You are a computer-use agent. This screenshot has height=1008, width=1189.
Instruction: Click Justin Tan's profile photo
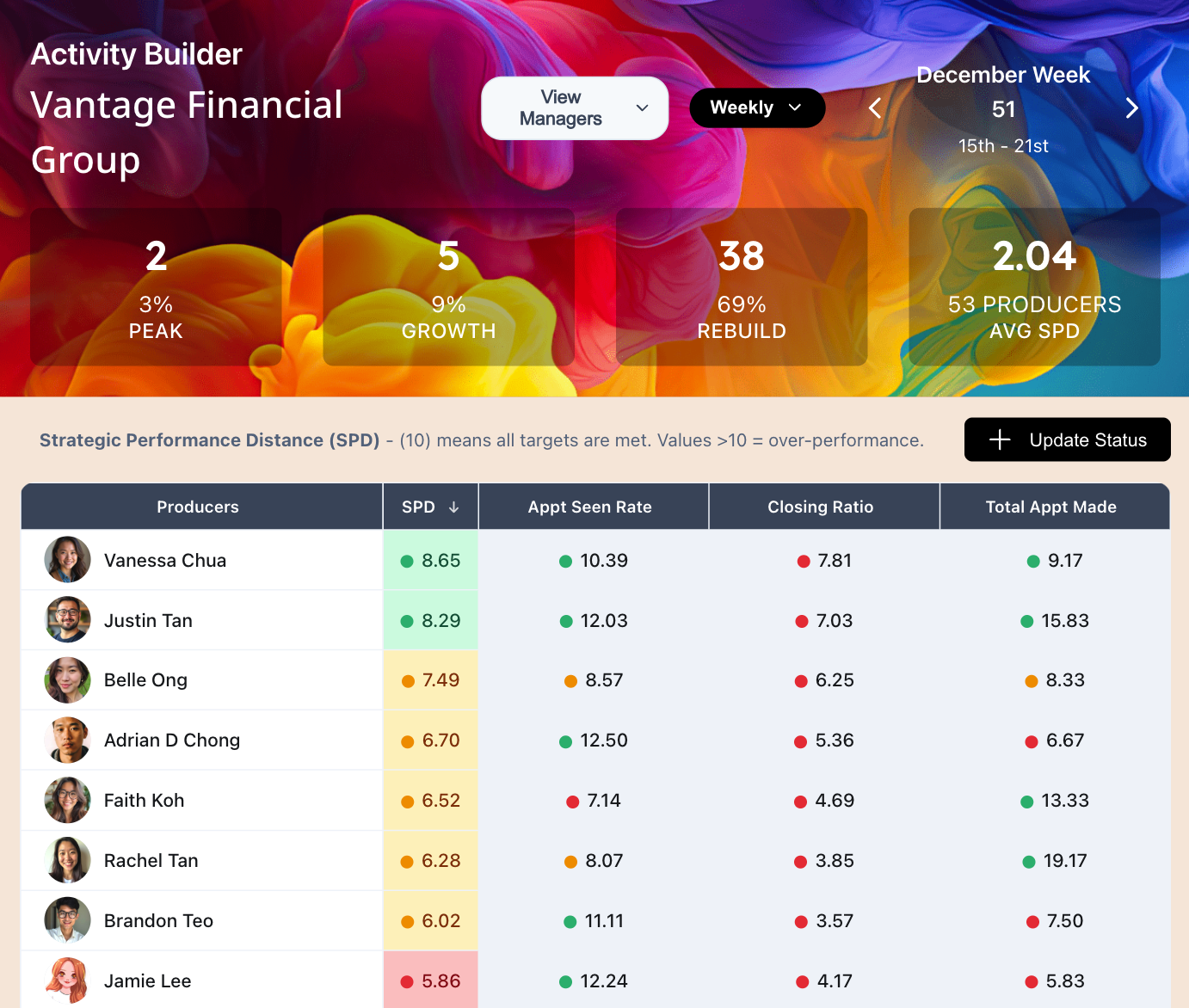click(67, 619)
